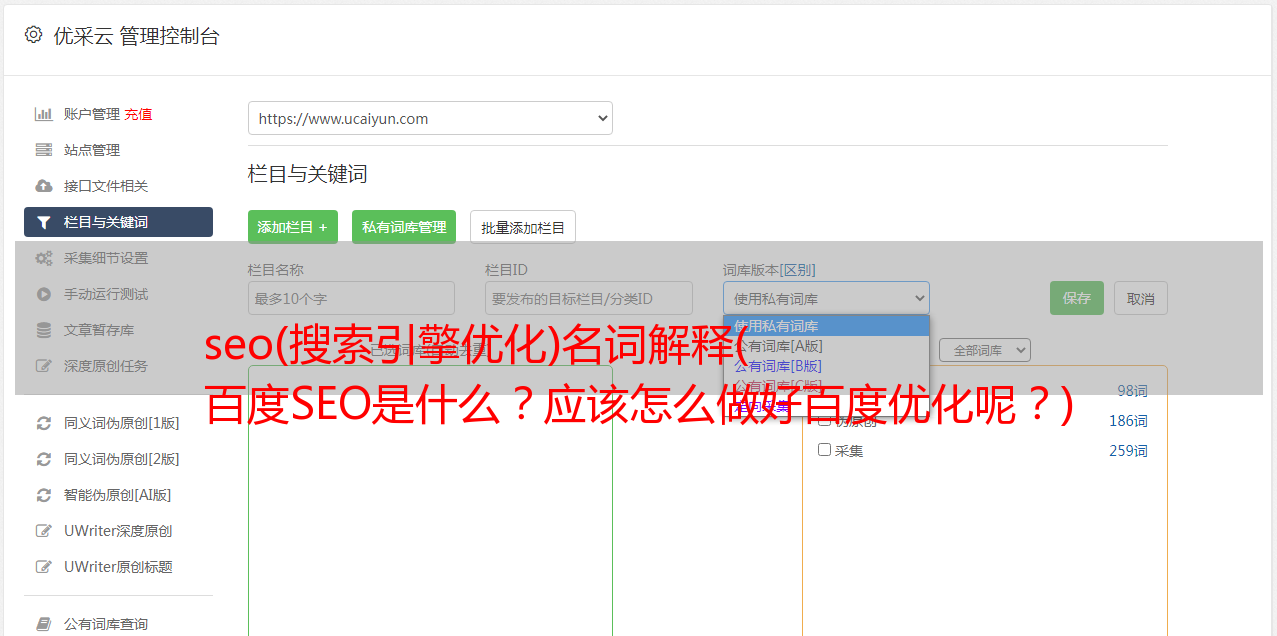The height and width of the screenshot is (636, 1277).
Task: Open the 全部词库 filter dropdown
Action: 985,350
